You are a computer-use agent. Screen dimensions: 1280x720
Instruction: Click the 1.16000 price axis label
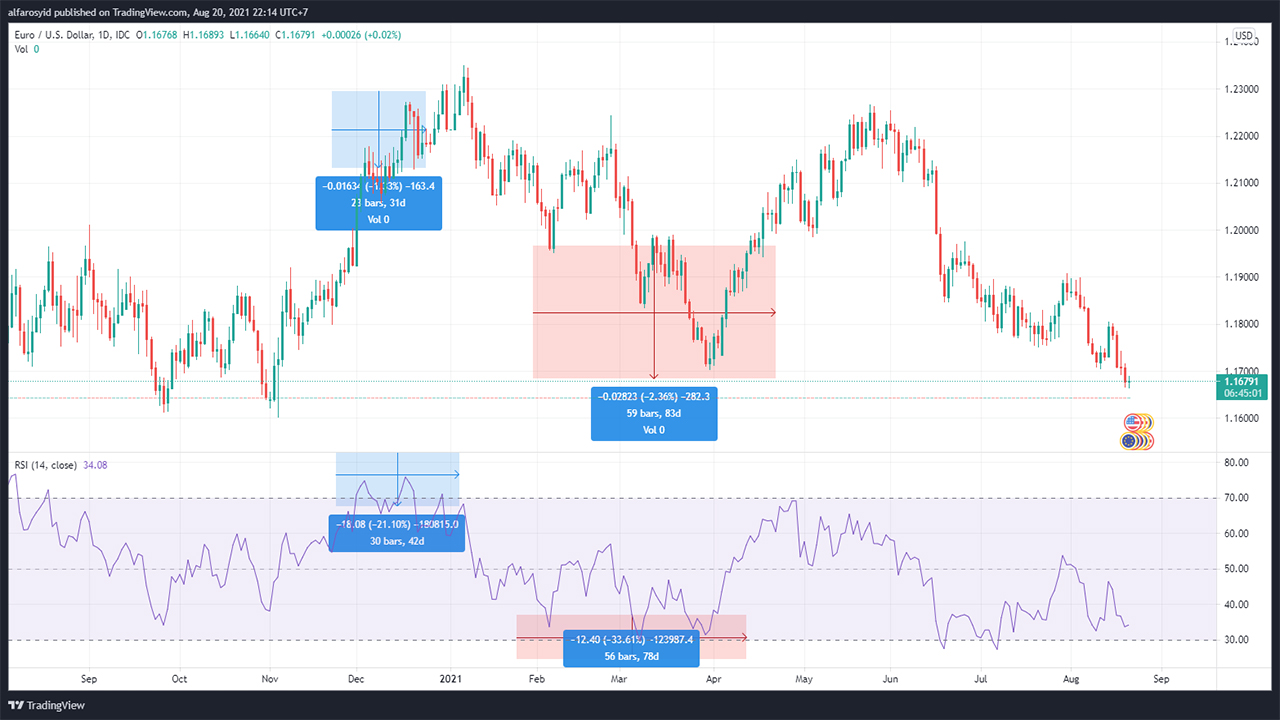point(1240,418)
